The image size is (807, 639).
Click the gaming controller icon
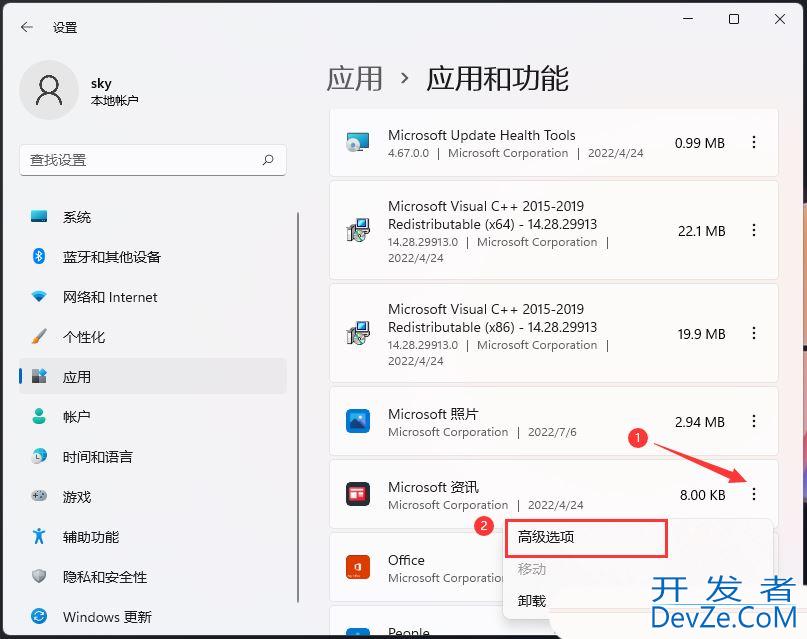tap(39, 496)
